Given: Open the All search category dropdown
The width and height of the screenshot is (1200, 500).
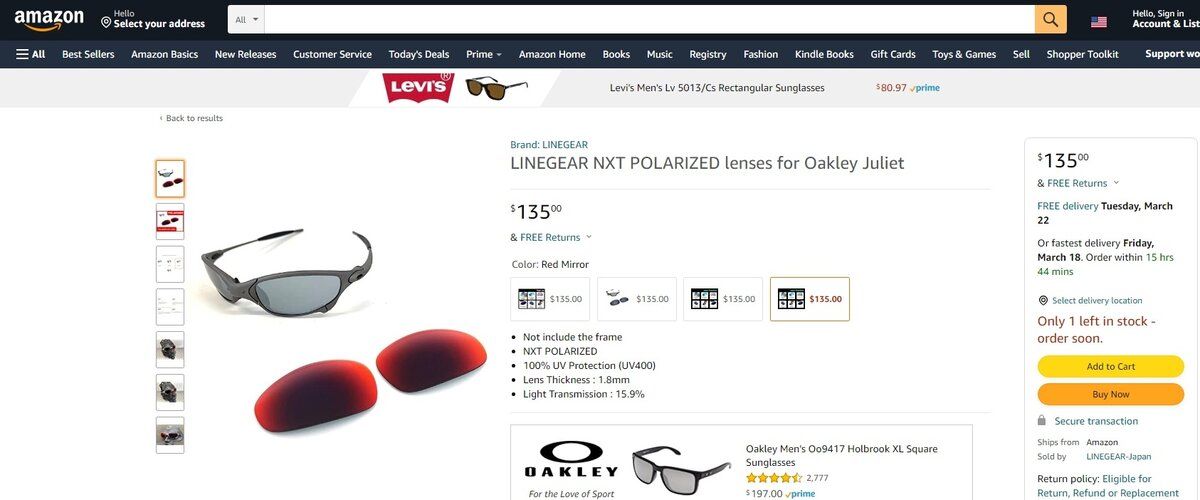Looking at the screenshot, I should click(247, 19).
